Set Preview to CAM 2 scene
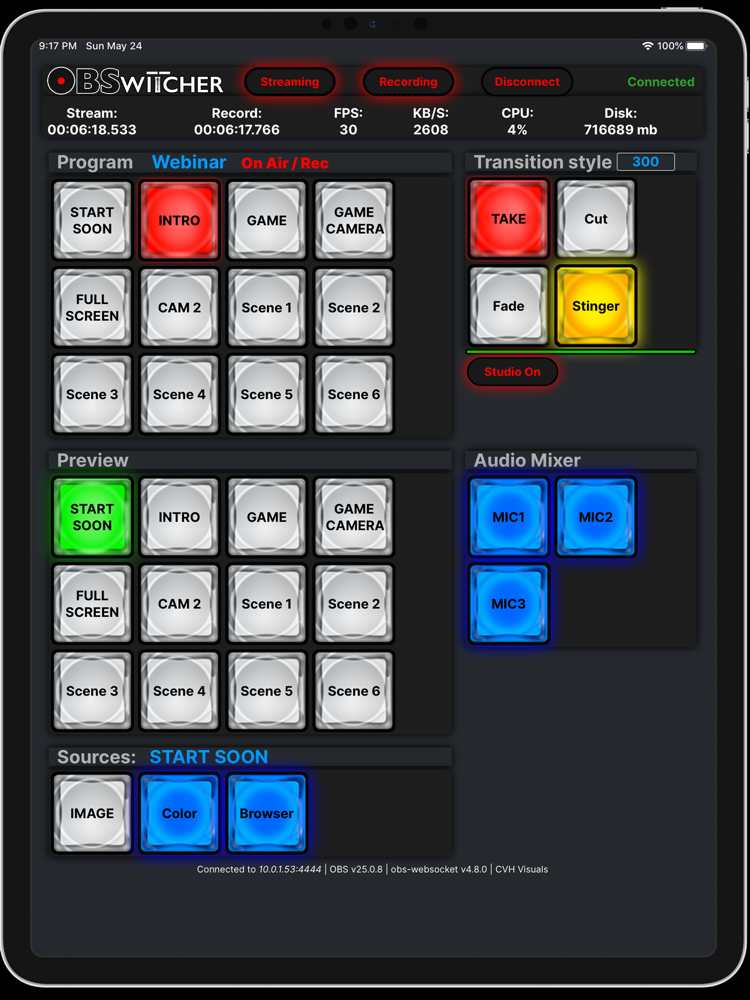Viewport: 750px width, 1000px height. click(x=179, y=604)
